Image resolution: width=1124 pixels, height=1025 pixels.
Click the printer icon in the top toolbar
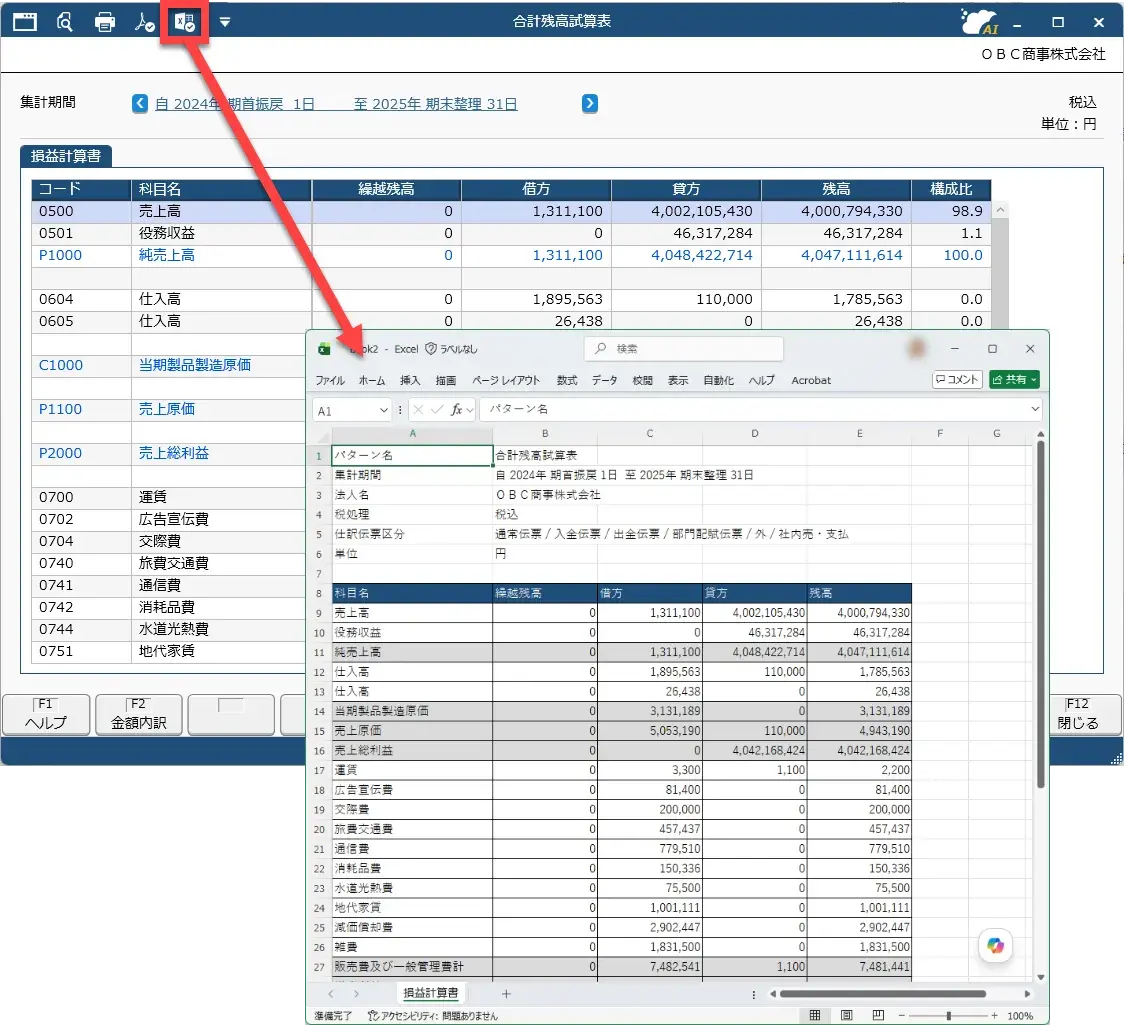click(105, 22)
